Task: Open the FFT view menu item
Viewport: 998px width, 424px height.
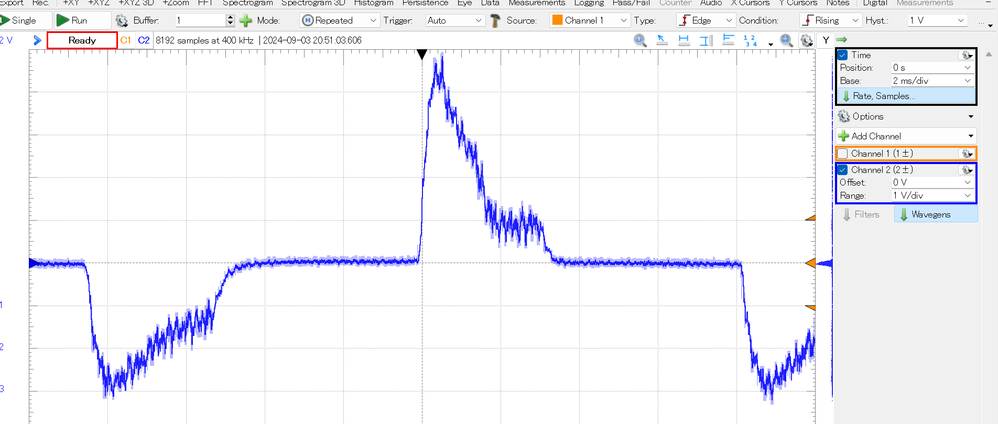Action: pyautogui.click(x=205, y=3)
